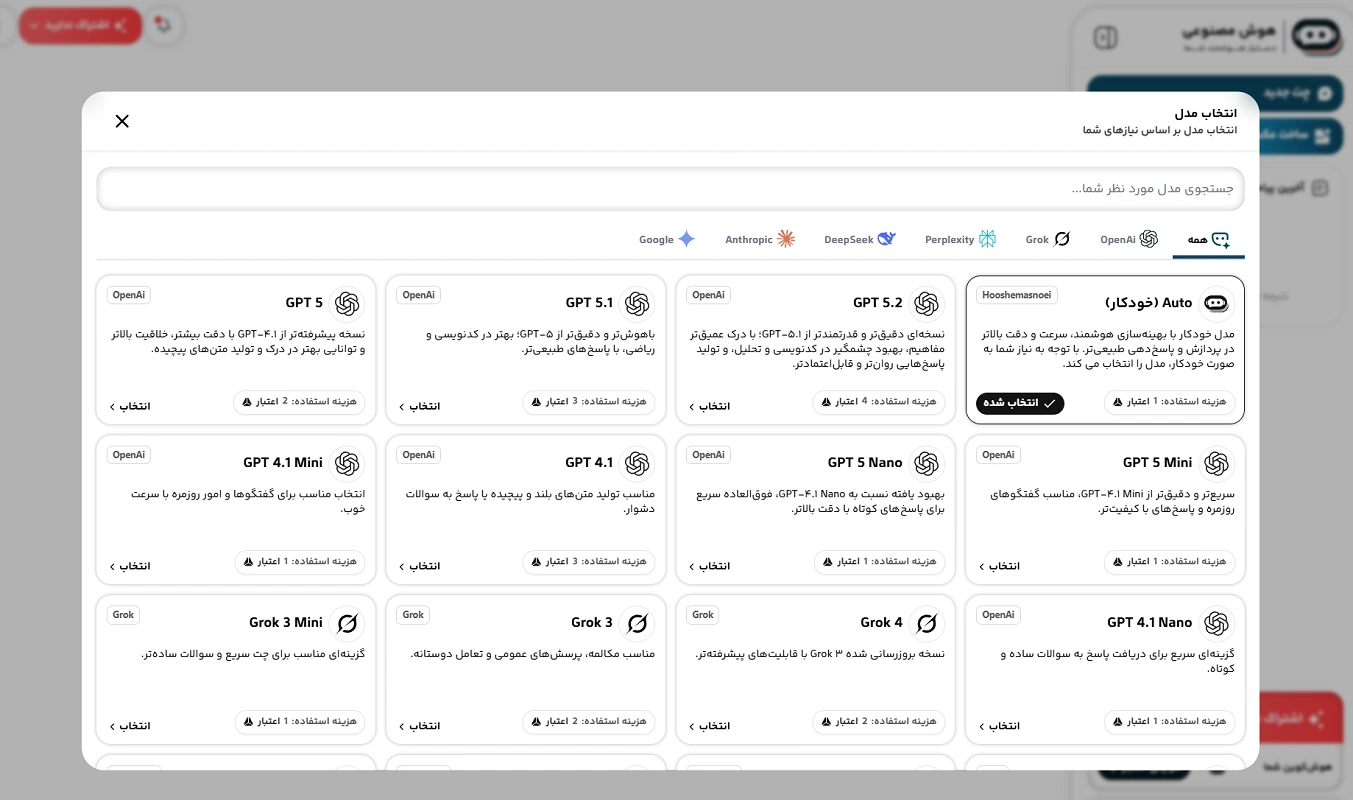Click the Grok logo beside the Grok 3 title

point(636,623)
